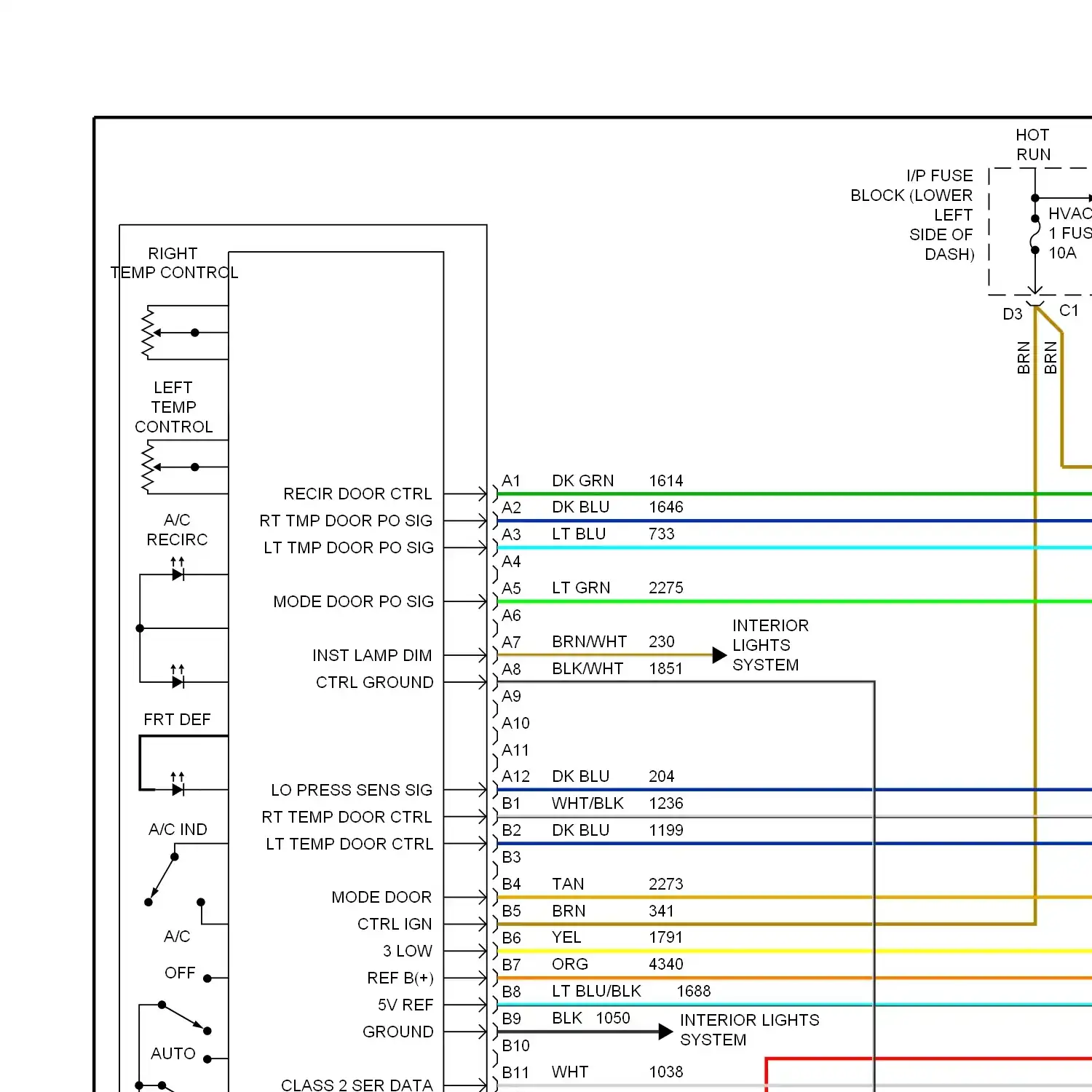Select connector pin label "B4"
The height and width of the screenshot is (1092, 1092).
tap(511, 884)
